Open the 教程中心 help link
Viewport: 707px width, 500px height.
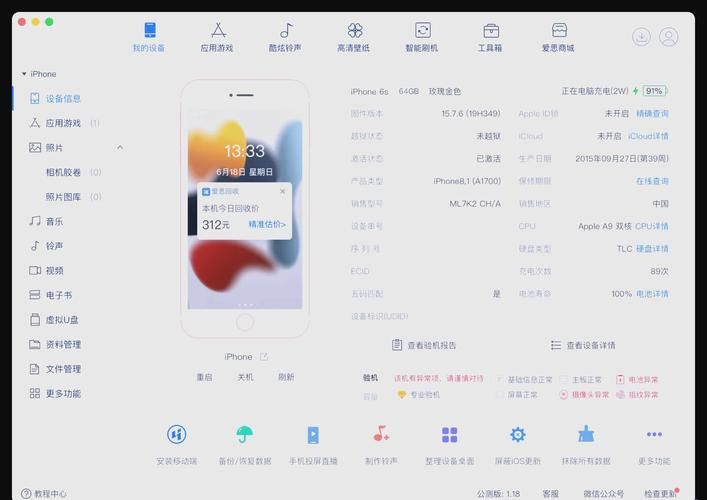point(44,494)
